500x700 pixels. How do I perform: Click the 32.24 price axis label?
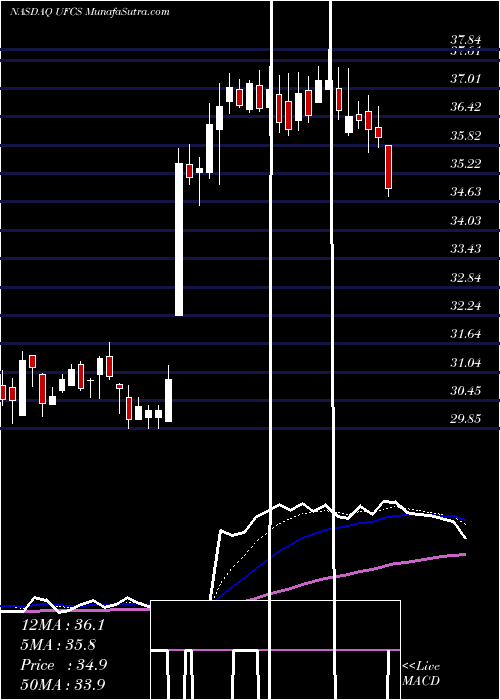point(466,306)
